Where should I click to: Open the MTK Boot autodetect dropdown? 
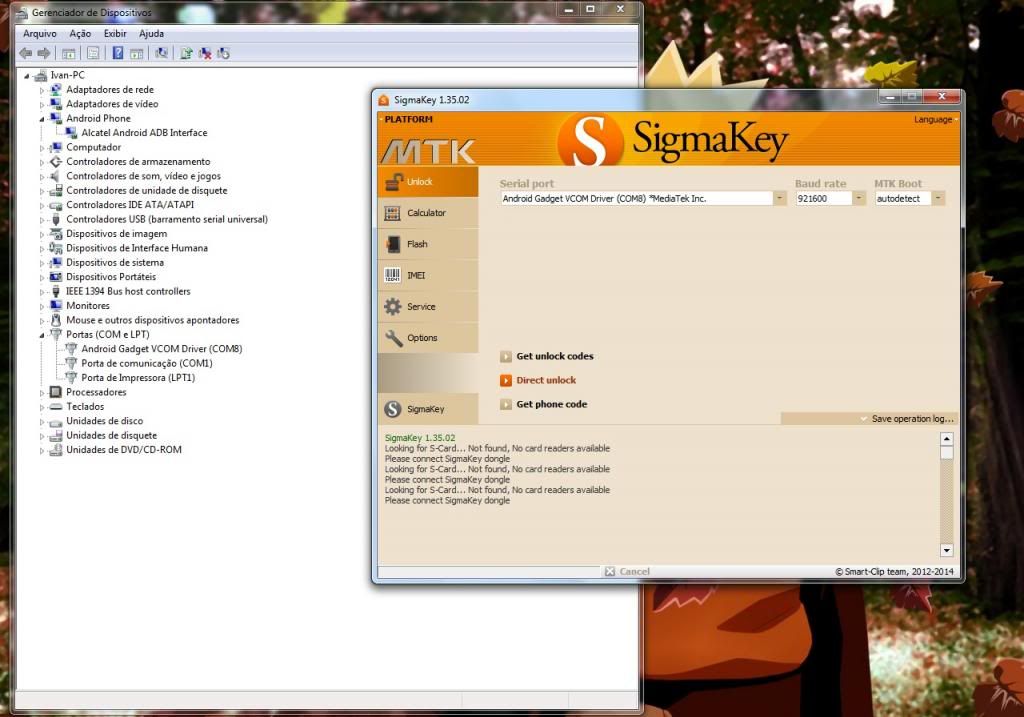938,198
